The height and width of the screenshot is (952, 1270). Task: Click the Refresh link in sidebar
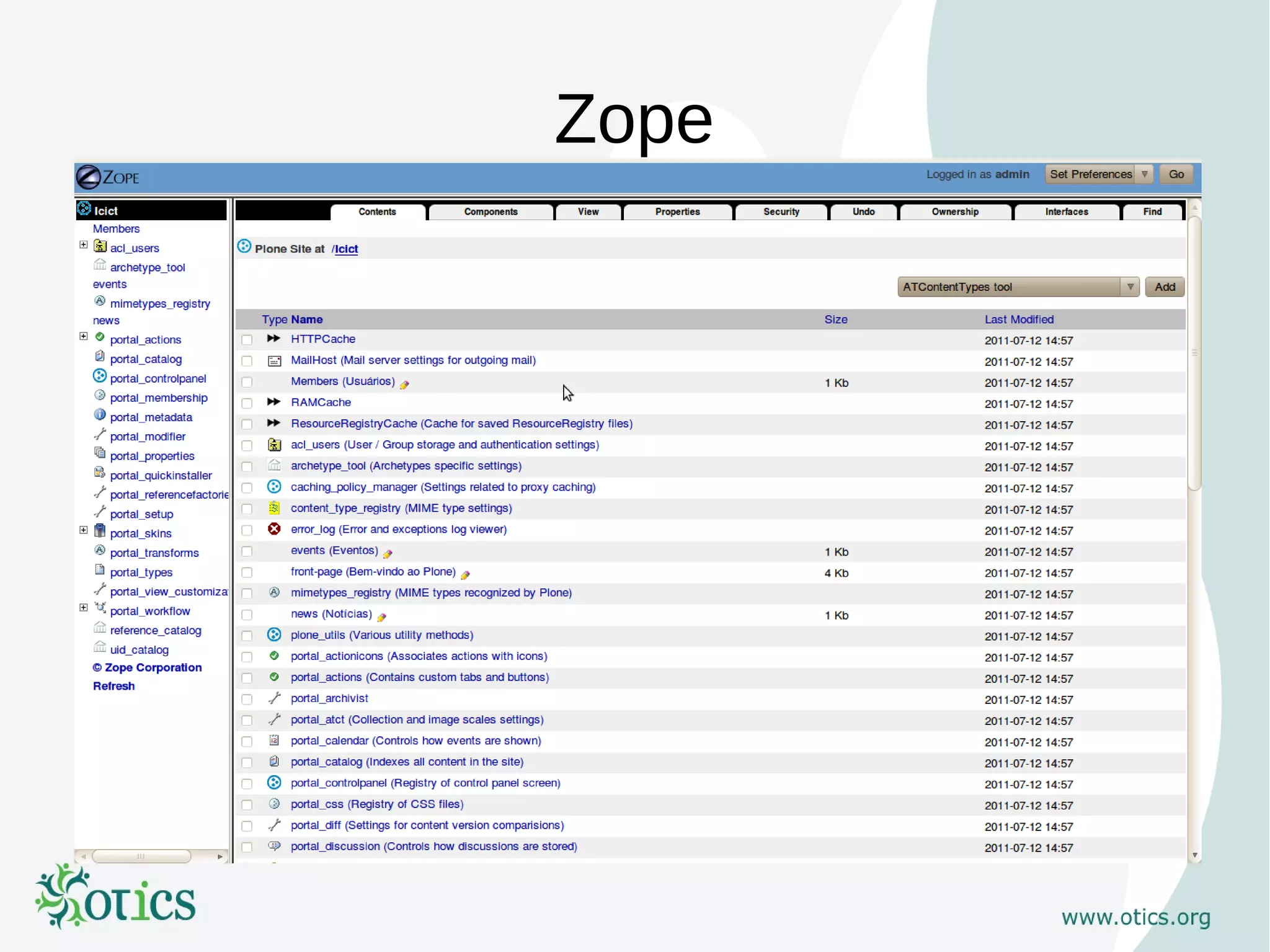[x=113, y=686]
